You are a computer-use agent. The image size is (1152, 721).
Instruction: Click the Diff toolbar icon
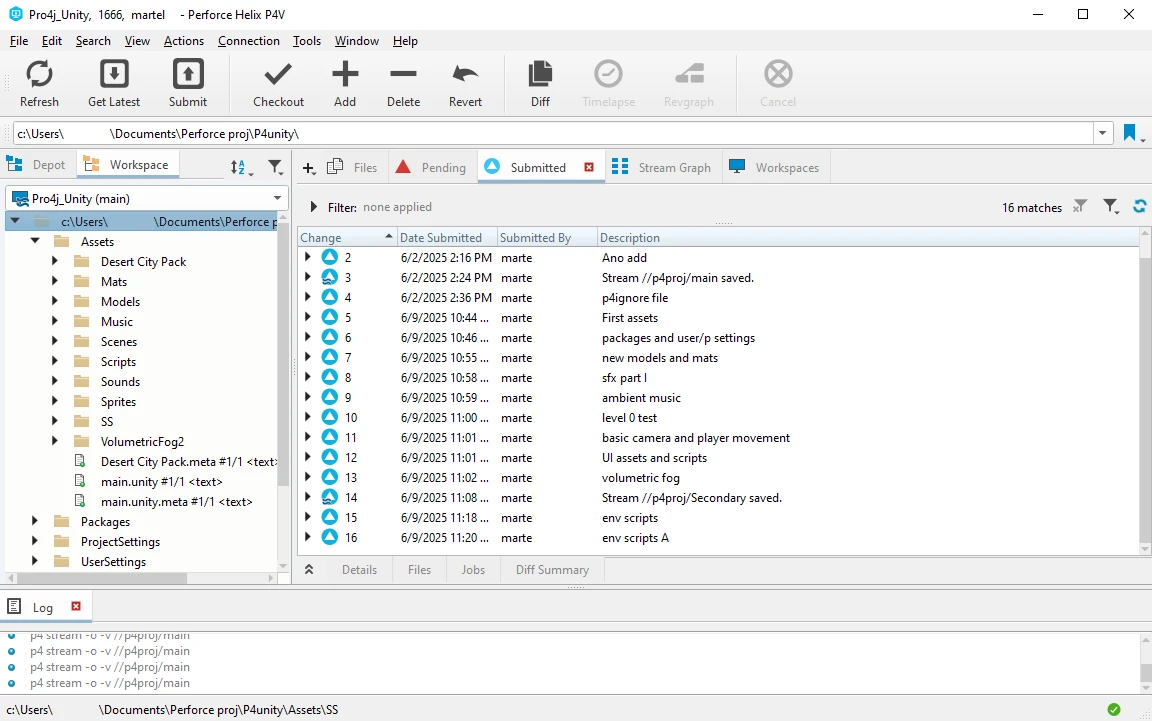click(540, 74)
